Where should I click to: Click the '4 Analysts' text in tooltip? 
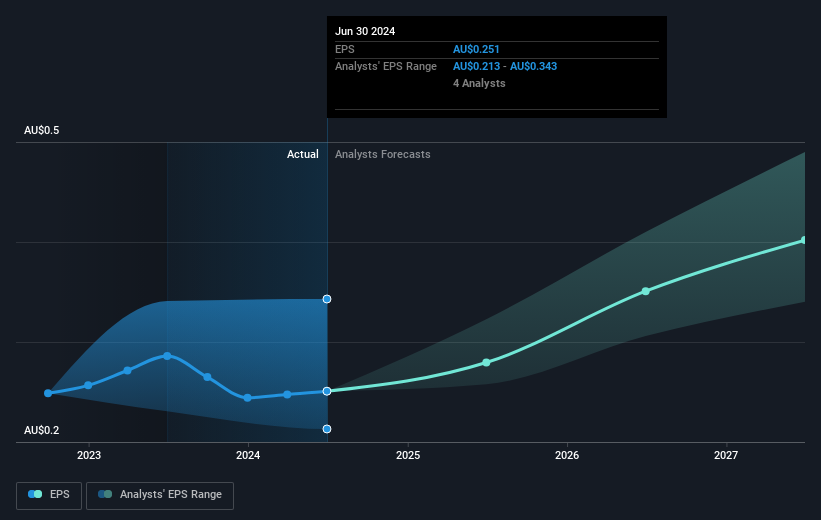coord(479,83)
